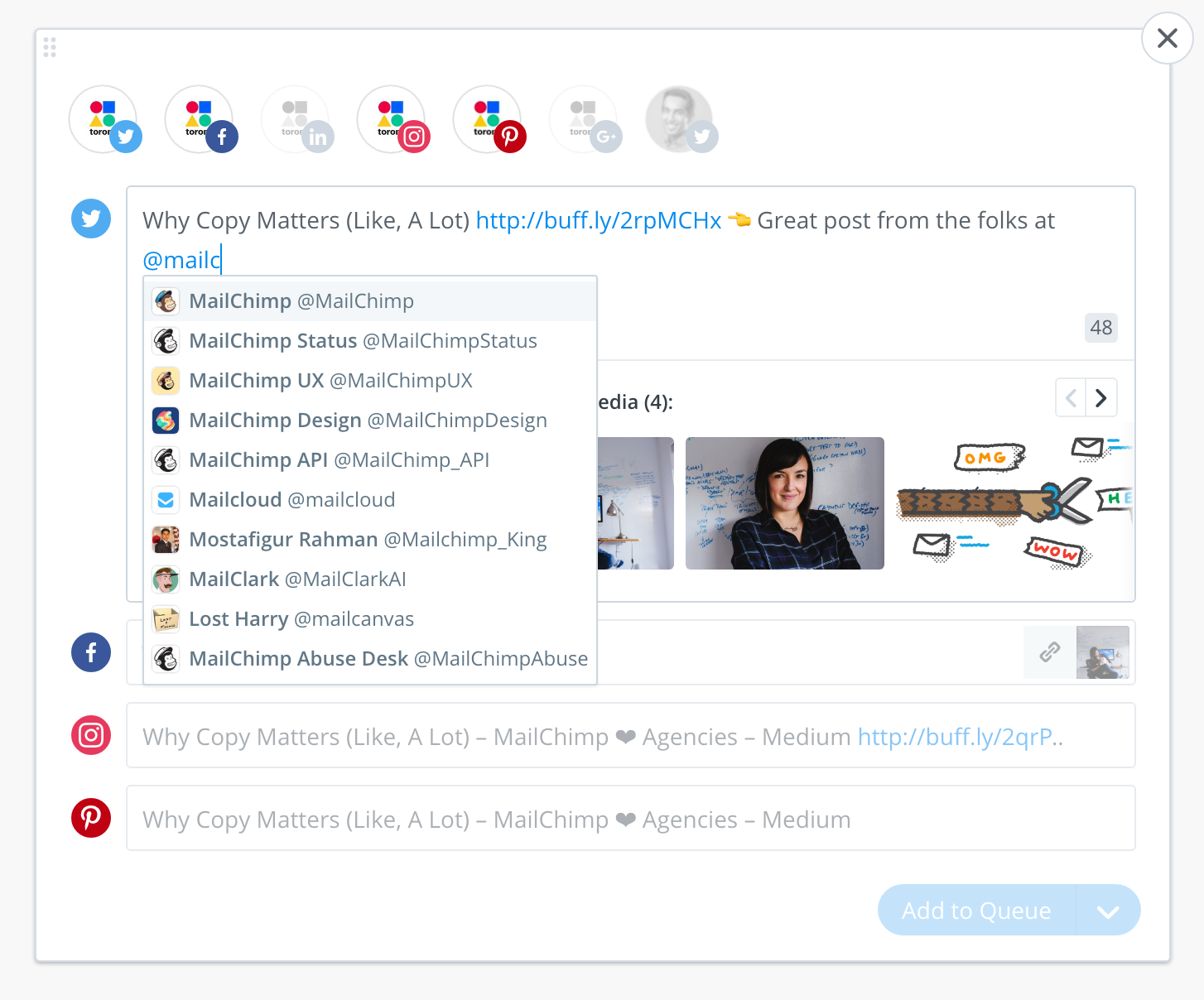Select MailChimp @MailChimp suggestion
1204x1000 pixels.
[x=370, y=301]
